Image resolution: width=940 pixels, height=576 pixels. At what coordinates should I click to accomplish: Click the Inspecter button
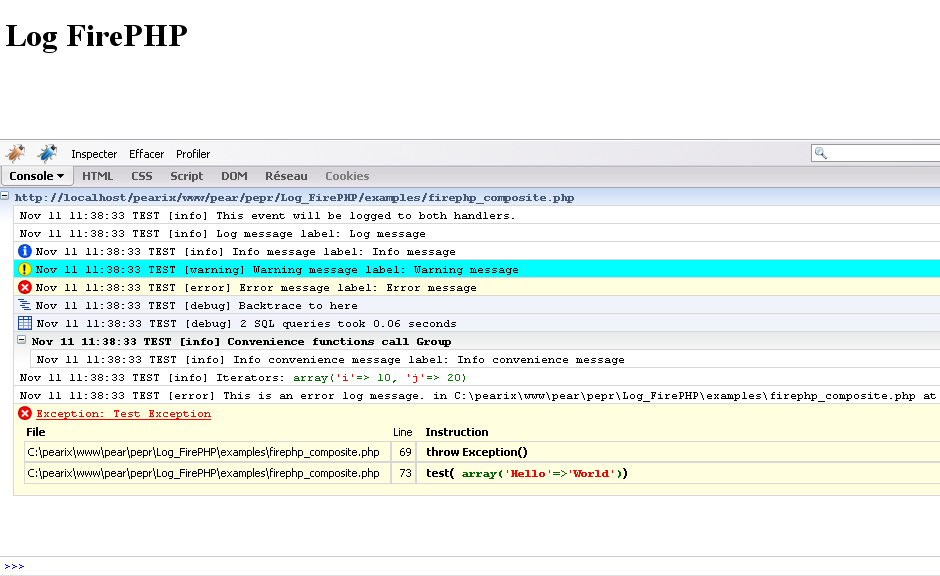(94, 154)
